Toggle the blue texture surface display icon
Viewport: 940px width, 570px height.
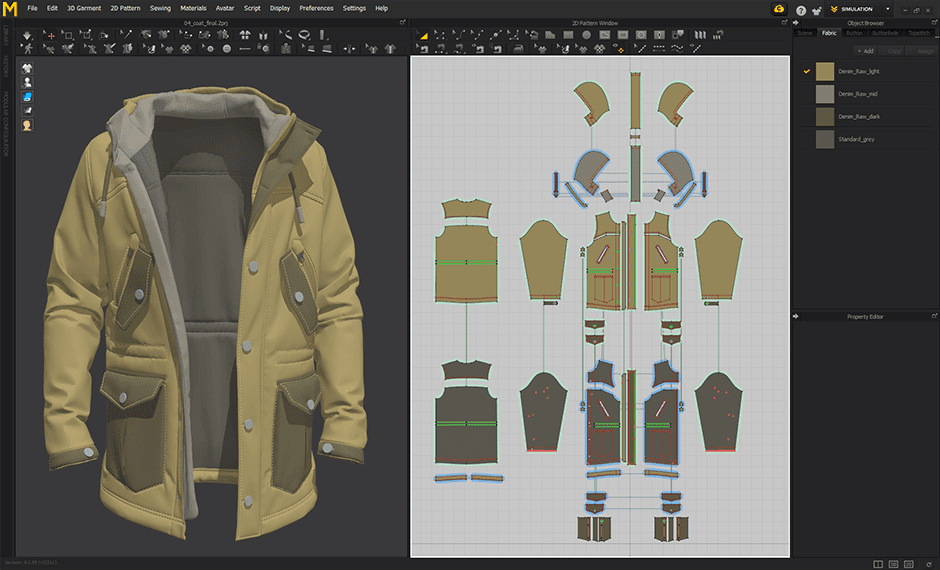(x=27, y=97)
